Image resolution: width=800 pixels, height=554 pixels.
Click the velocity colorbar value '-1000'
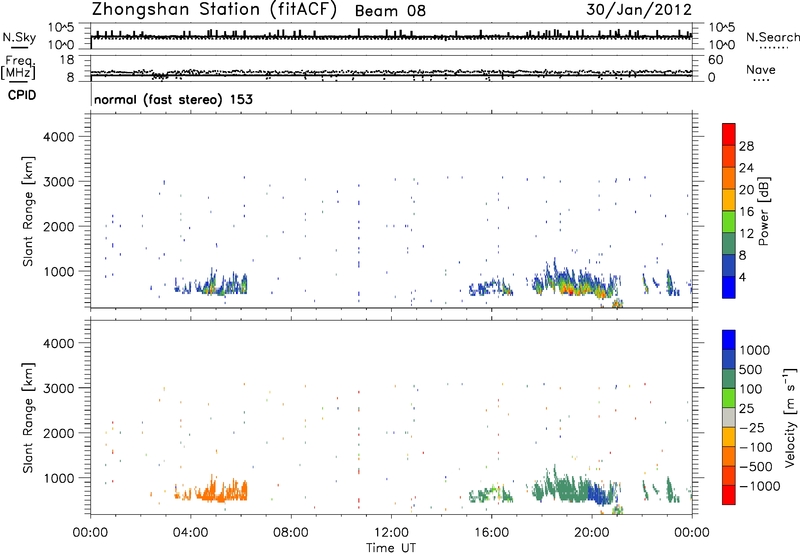click(x=760, y=486)
